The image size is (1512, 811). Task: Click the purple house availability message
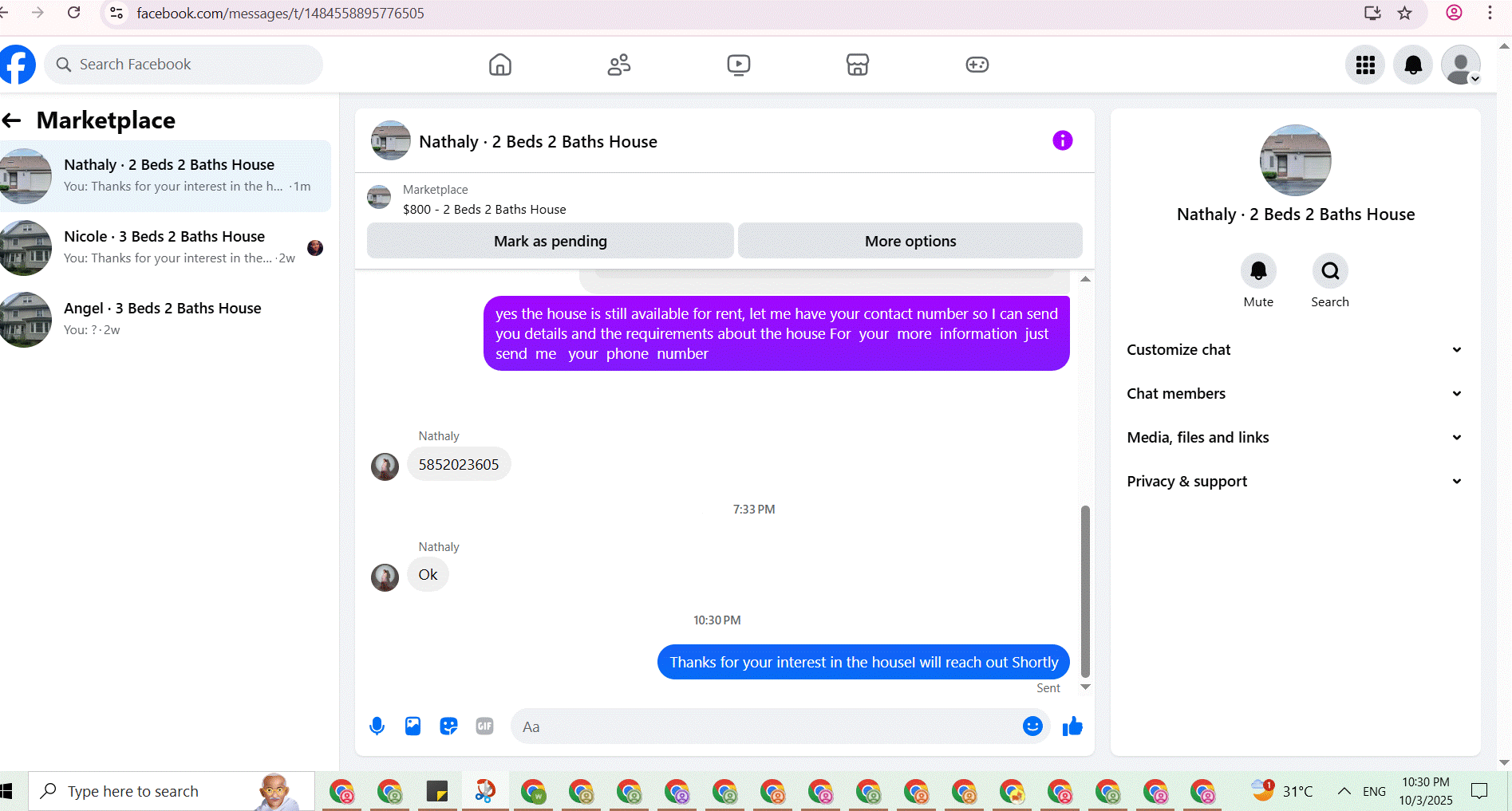pos(776,333)
